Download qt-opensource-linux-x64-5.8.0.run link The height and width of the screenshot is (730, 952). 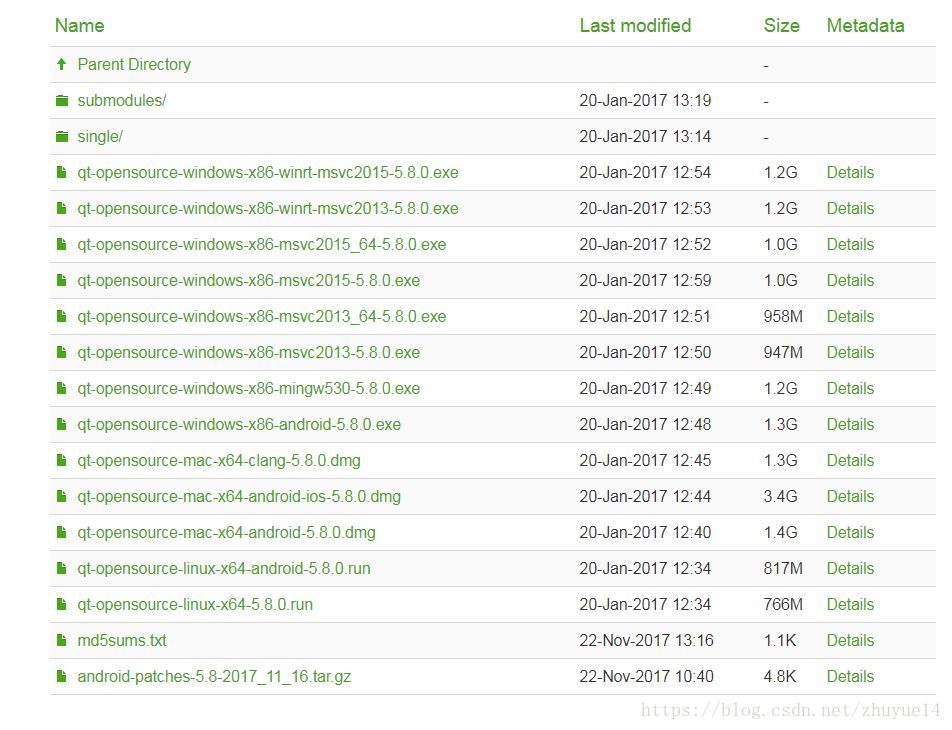[196, 604]
